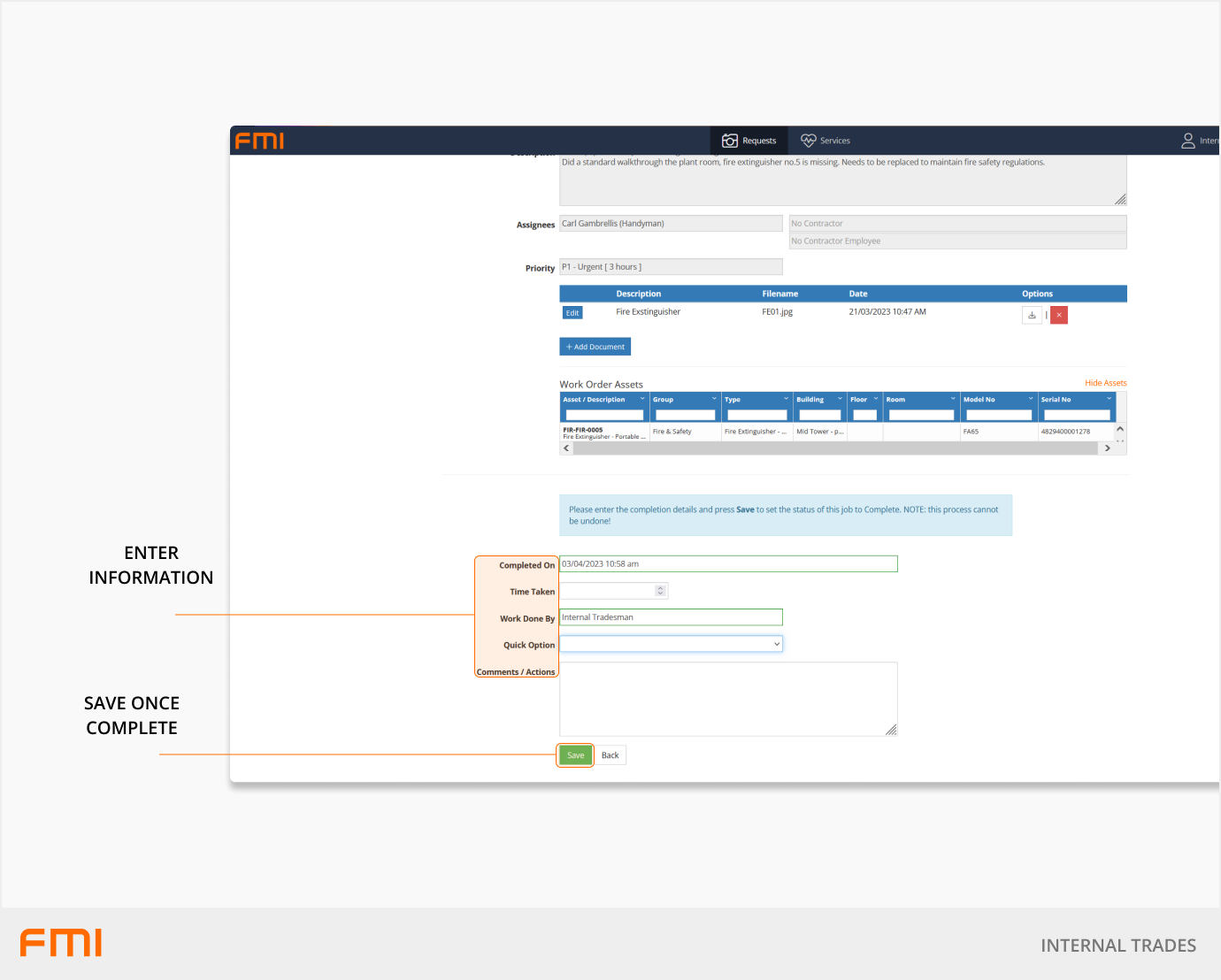
Task: Open the Serial No column menu
Action: 1109,399
